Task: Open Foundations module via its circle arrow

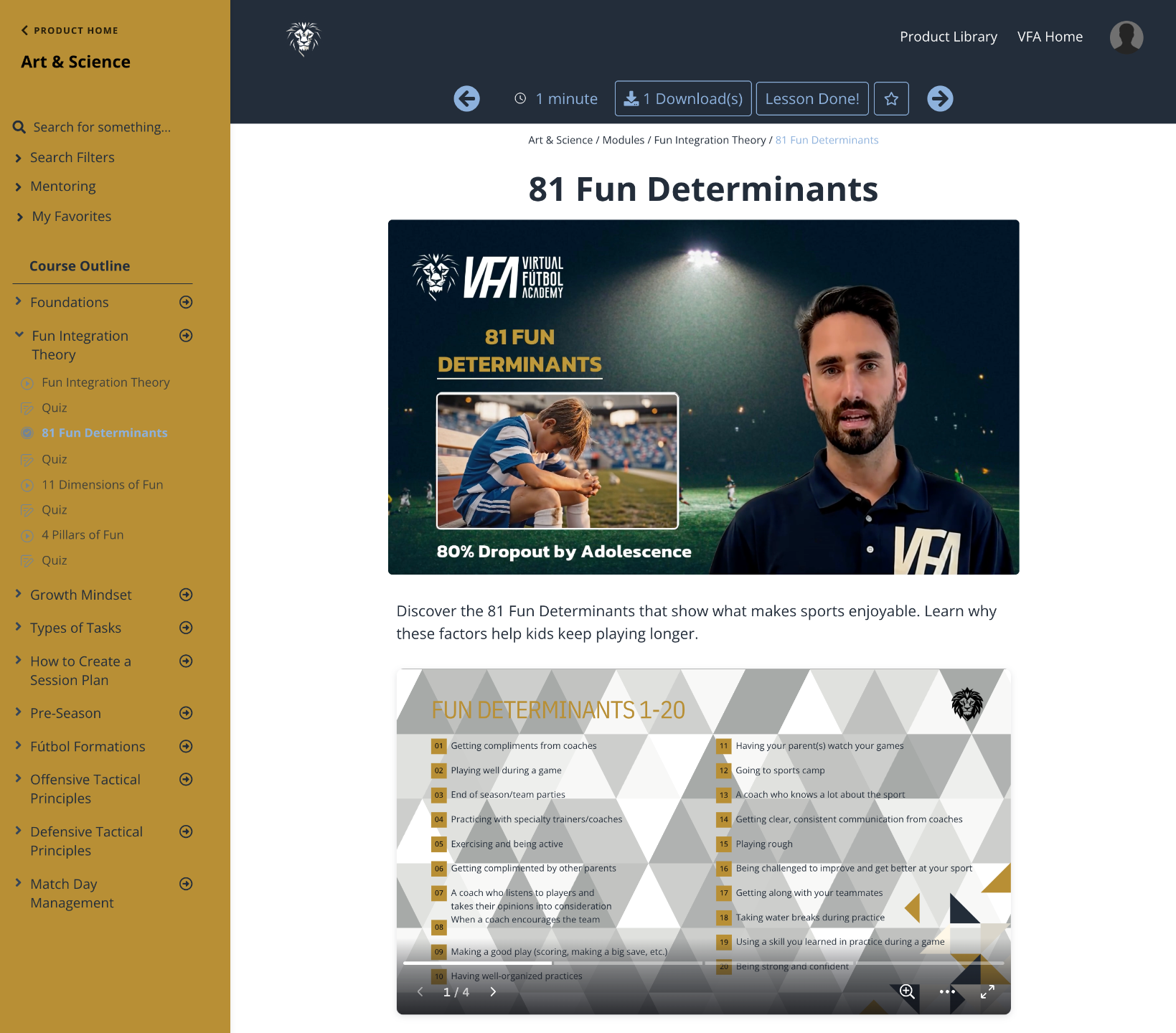Action: click(x=186, y=302)
